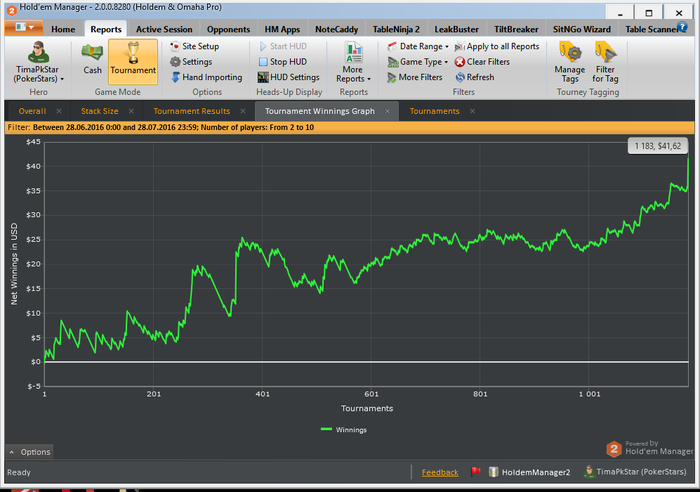Open the SitNGo Wizard tab

pyautogui.click(x=582, y=29)
